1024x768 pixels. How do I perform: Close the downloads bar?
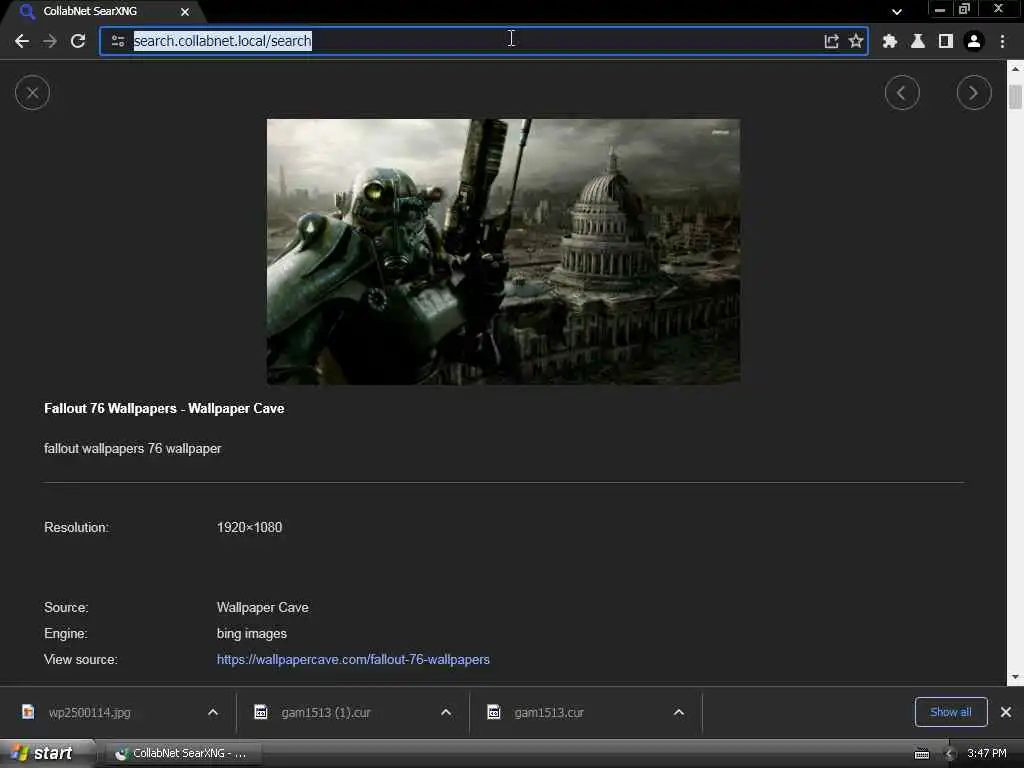[x=1006, y=712]
